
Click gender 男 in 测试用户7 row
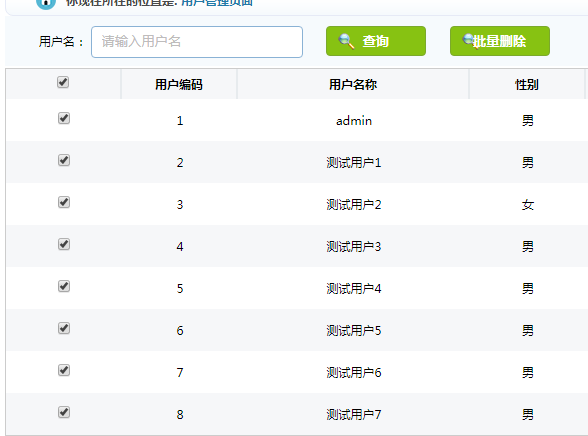coord(528,415)
